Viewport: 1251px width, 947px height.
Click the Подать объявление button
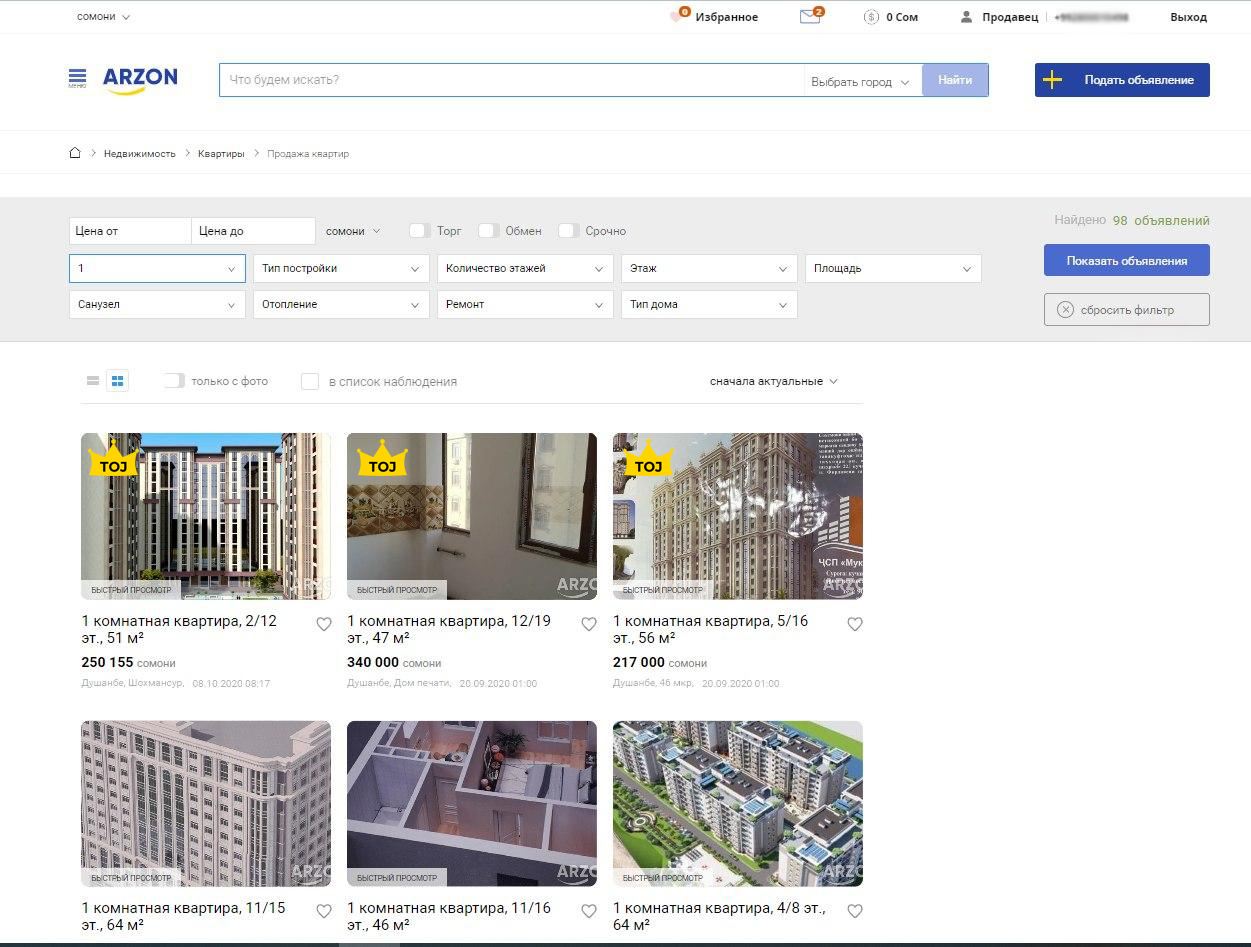(1122, 80)
